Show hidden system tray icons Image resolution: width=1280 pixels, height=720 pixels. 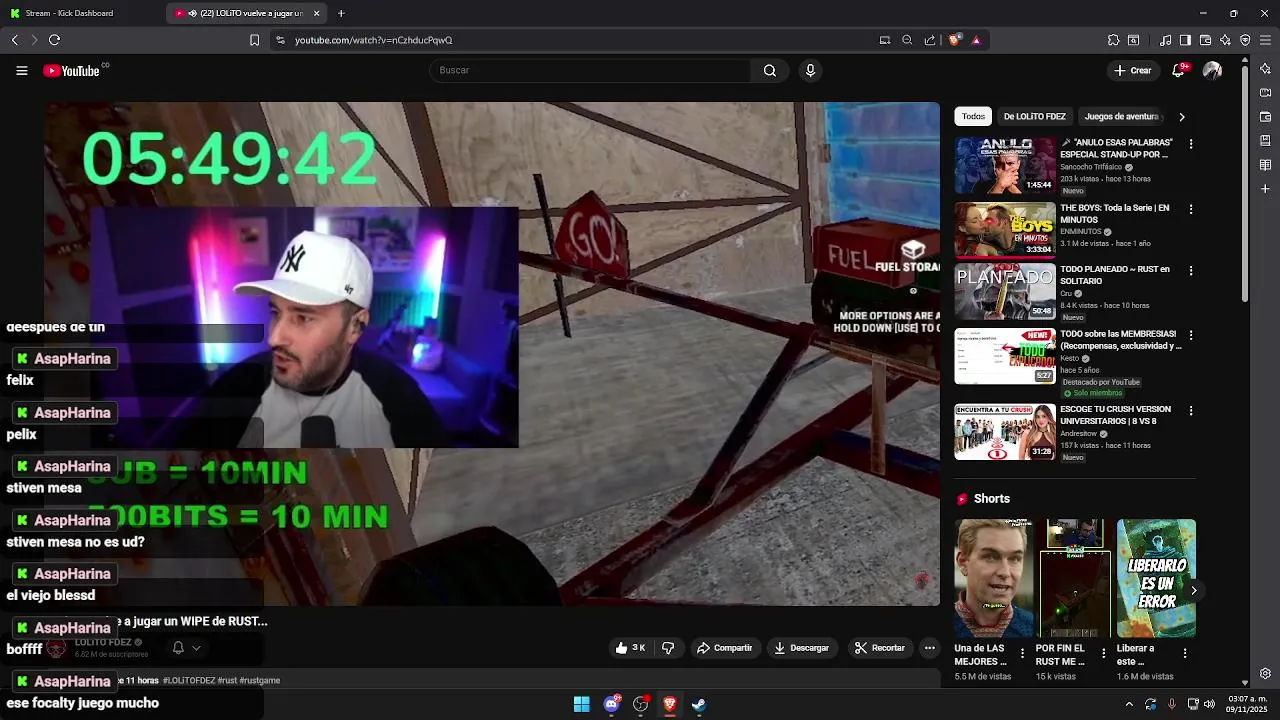coord(1129,704)
